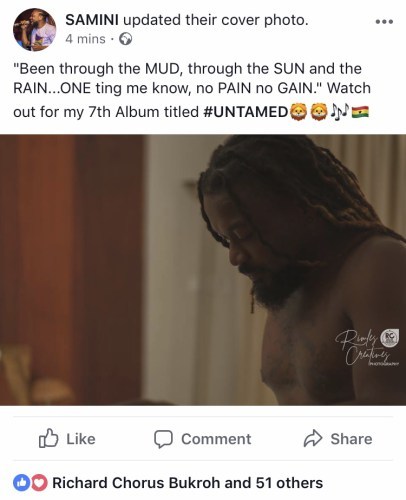406x500 pixels.
Task: Click the Like button label
Action: (81, 439)
